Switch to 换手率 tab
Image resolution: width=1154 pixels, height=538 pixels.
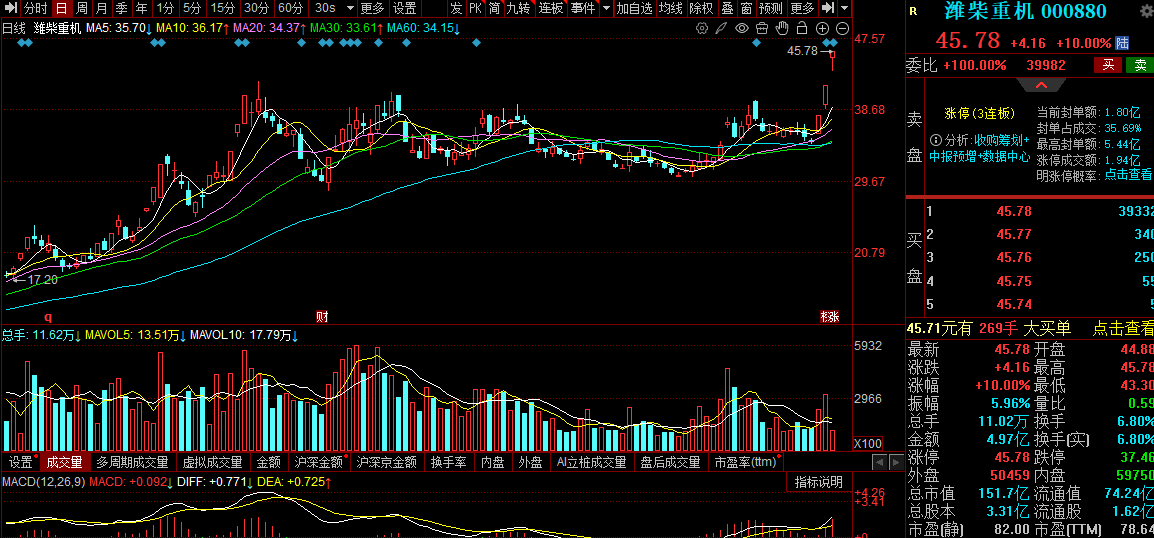tap(449, 462)
